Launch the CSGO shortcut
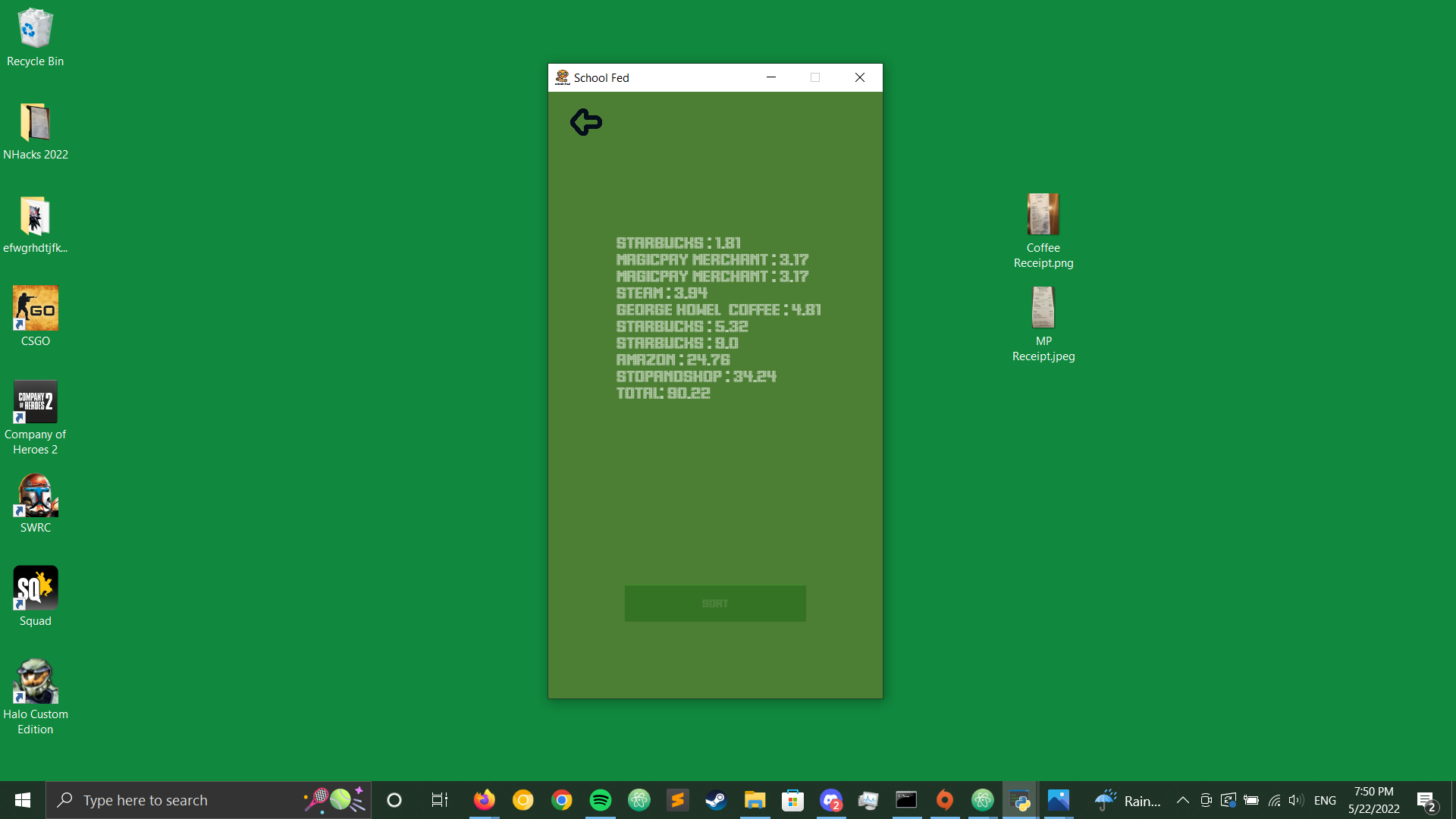The height and width of the screenshot is (819, 1456). pos(35,309)
